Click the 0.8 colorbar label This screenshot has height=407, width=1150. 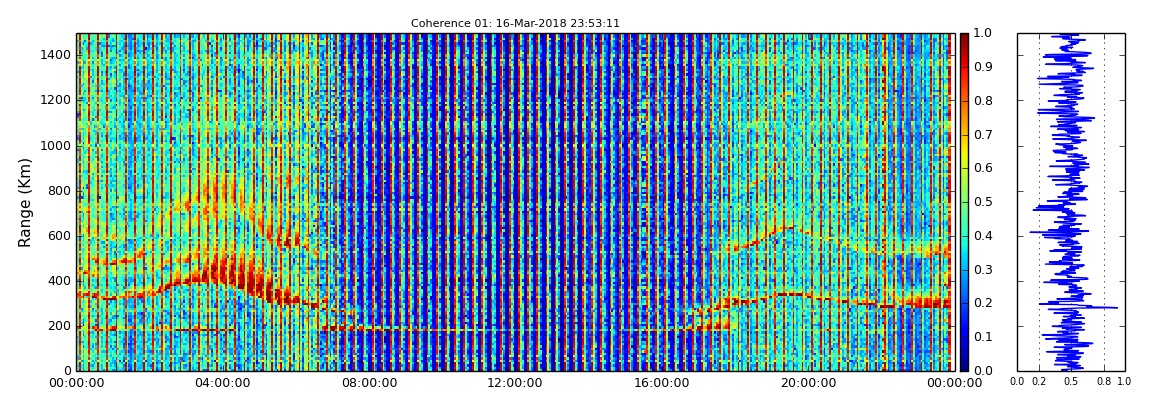(x=981, y=101)
